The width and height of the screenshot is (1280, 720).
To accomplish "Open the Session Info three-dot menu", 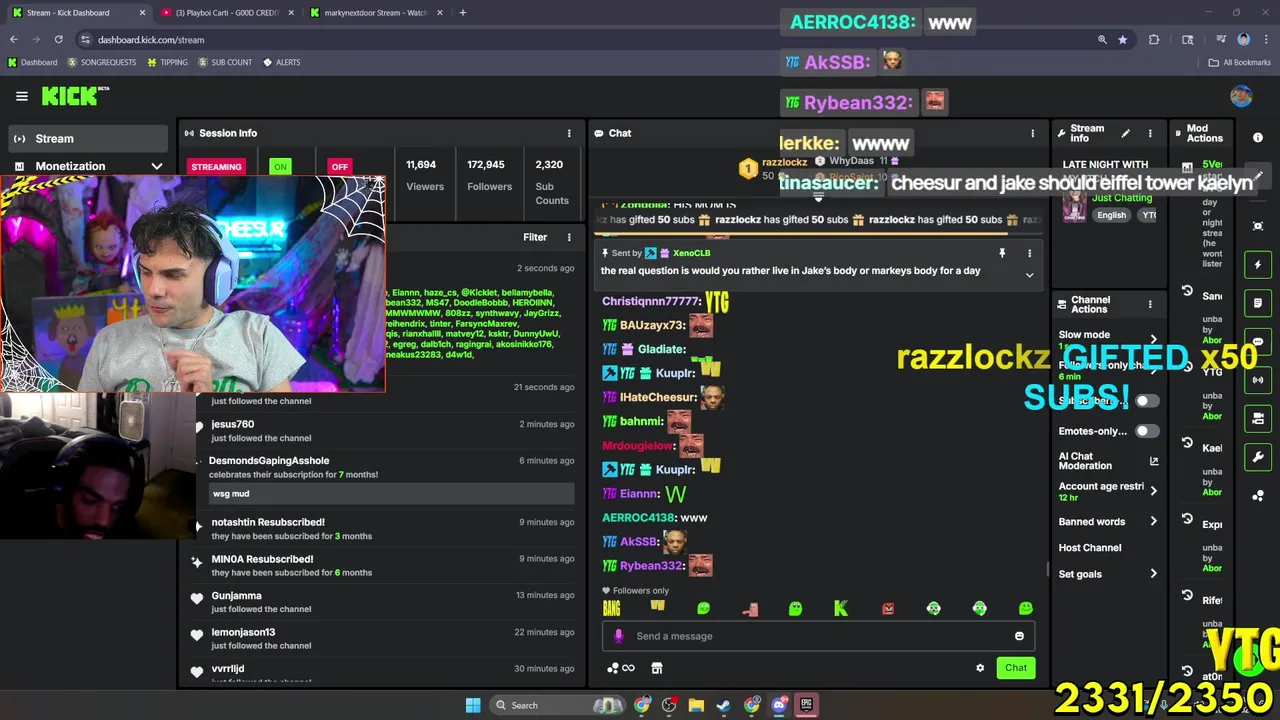I will (x=569, y=133).
